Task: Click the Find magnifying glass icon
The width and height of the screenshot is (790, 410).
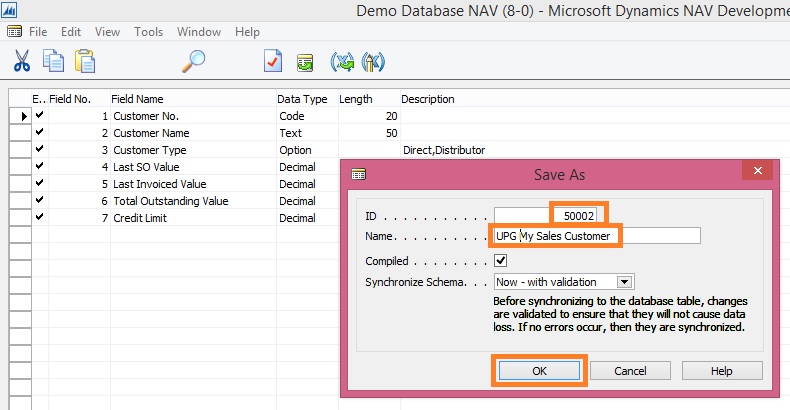Action: click(193, 61)
